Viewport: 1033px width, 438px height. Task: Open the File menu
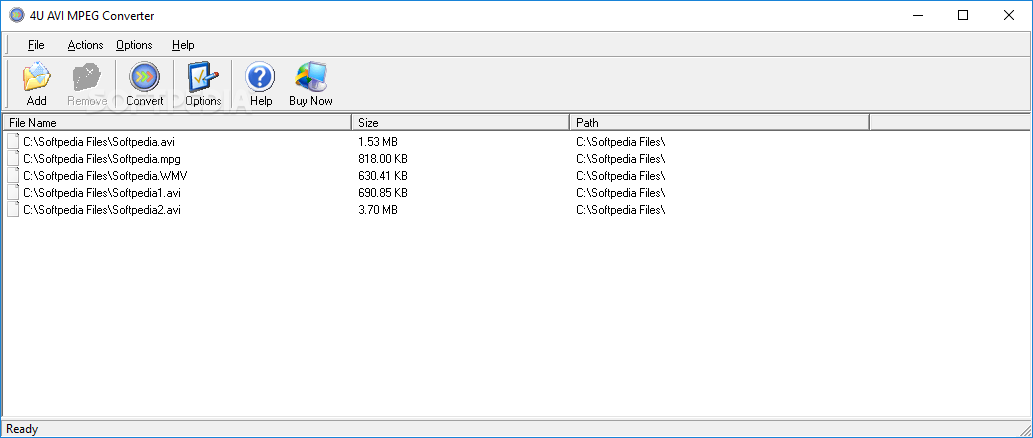(36, 45)
